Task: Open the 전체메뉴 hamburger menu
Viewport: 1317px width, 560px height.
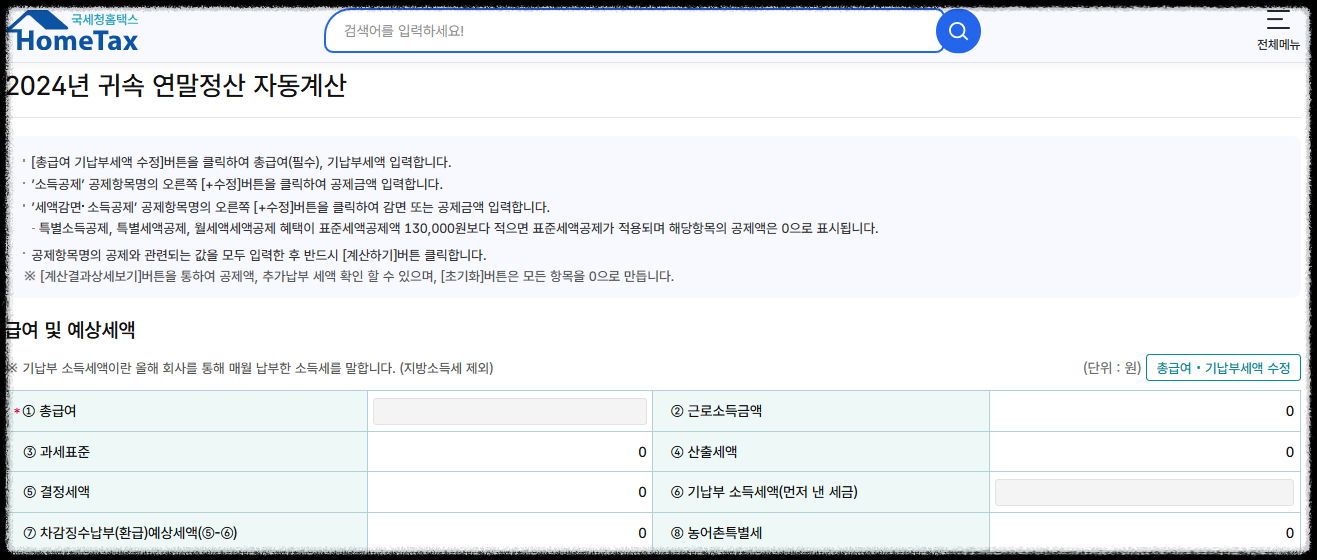Action: pos(1278,31)
